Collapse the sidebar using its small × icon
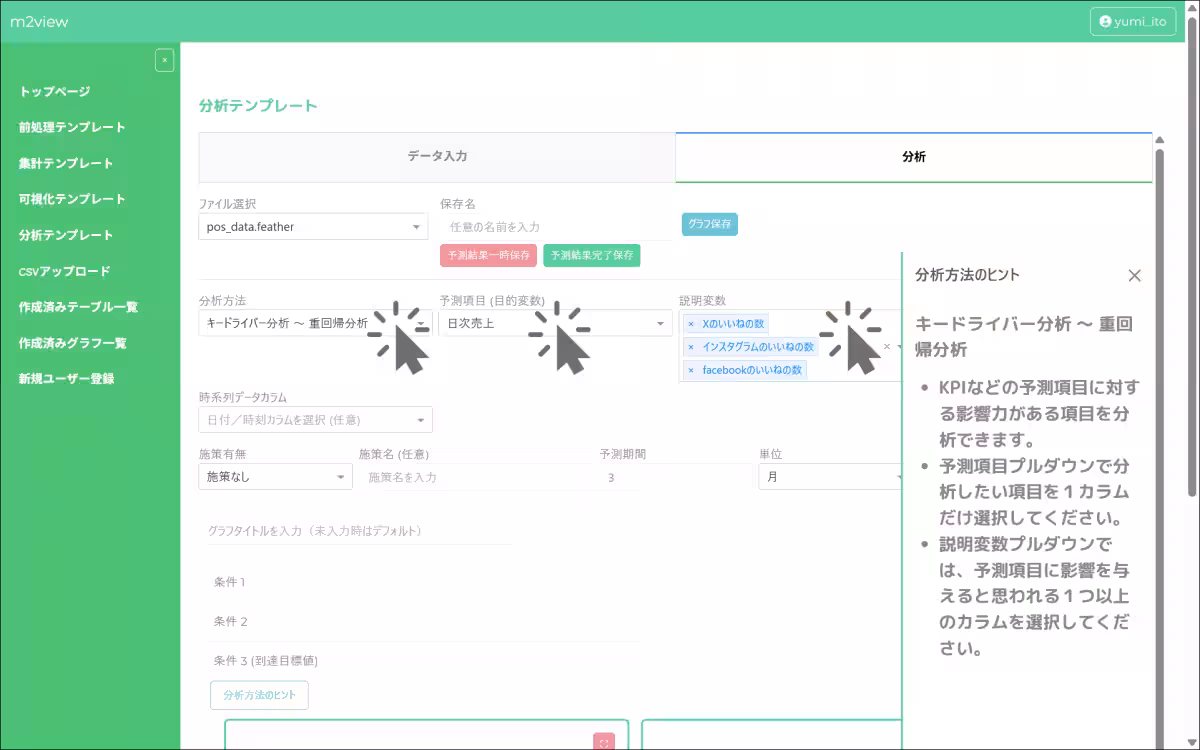This screenshot has height=750, width=1200. (165, 60)
